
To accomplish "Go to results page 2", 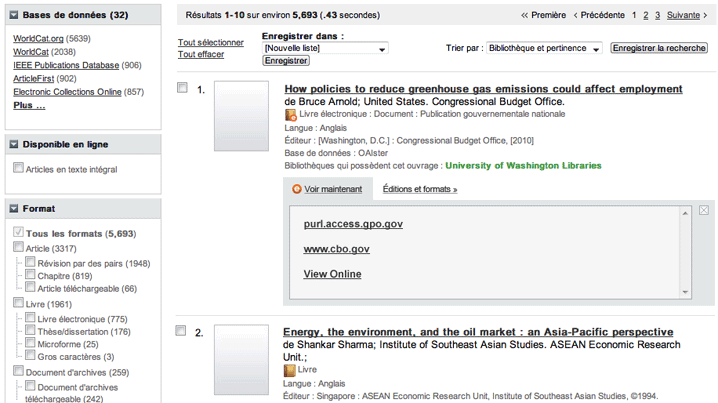I will (x=646, y=15).
